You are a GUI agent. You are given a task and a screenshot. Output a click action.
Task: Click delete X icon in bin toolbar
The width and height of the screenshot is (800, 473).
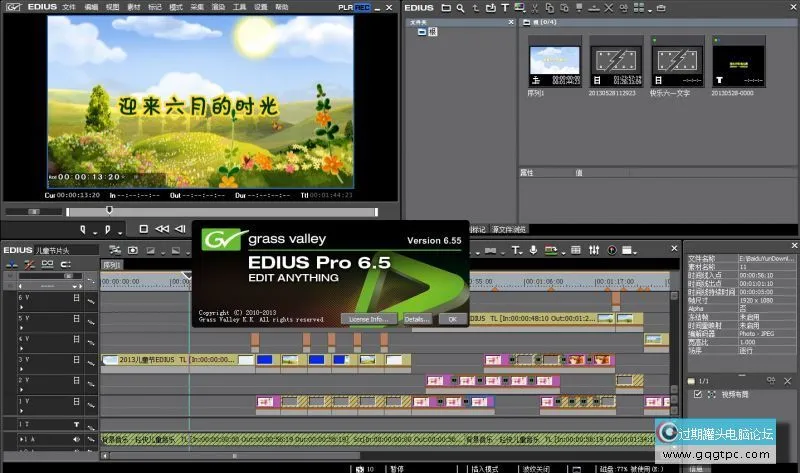click(x=609, y=8)
